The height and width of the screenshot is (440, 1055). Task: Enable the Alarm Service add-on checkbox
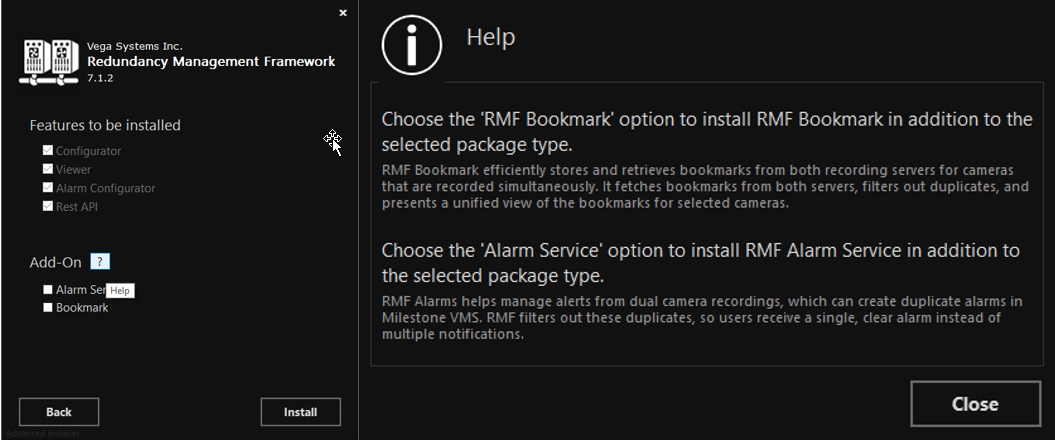(48, 289)
